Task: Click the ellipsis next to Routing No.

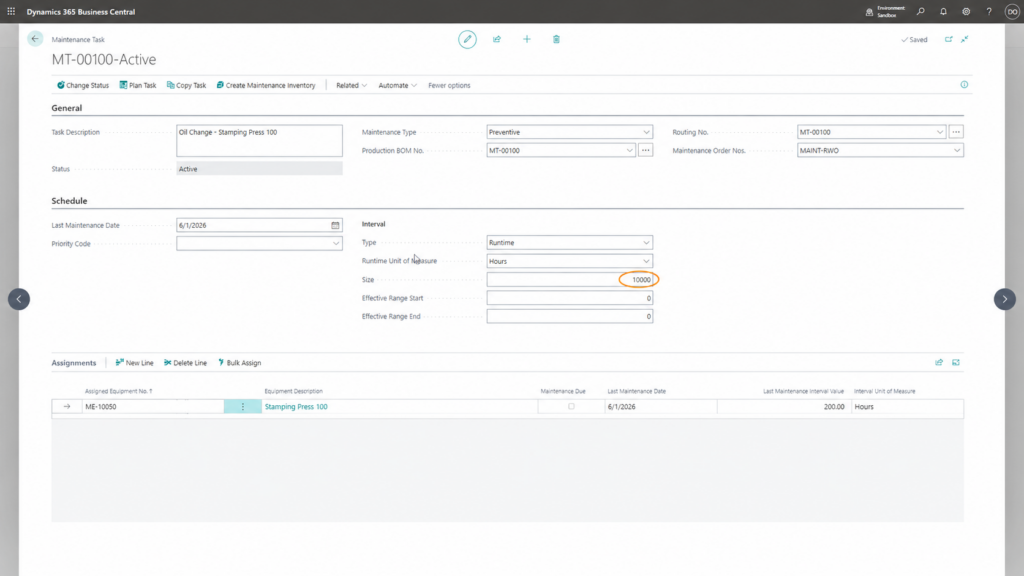Action: coord(956,132)
